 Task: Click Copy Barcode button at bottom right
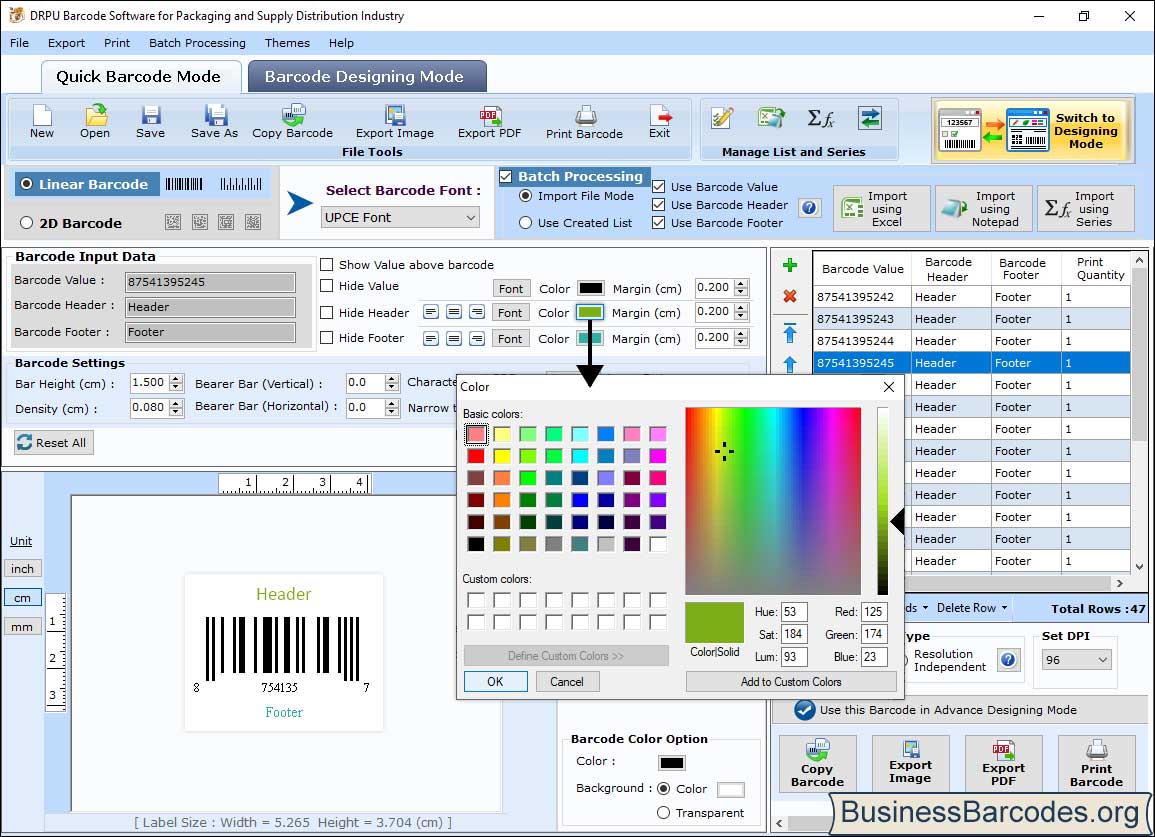(818, 763)
